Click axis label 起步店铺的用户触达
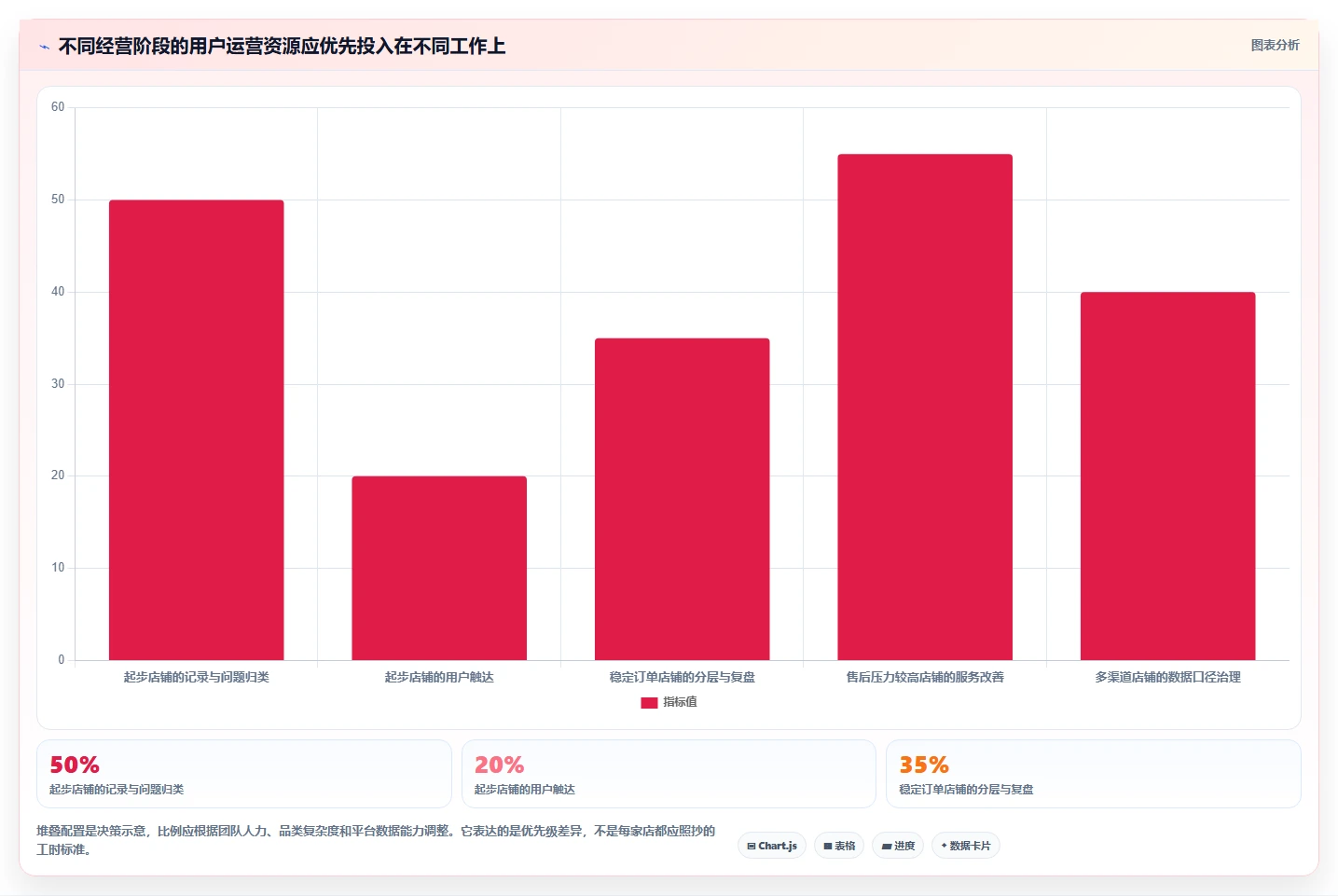Viewport: 1338px width, 896px height. pyautogui.click(x=439, y=677)
